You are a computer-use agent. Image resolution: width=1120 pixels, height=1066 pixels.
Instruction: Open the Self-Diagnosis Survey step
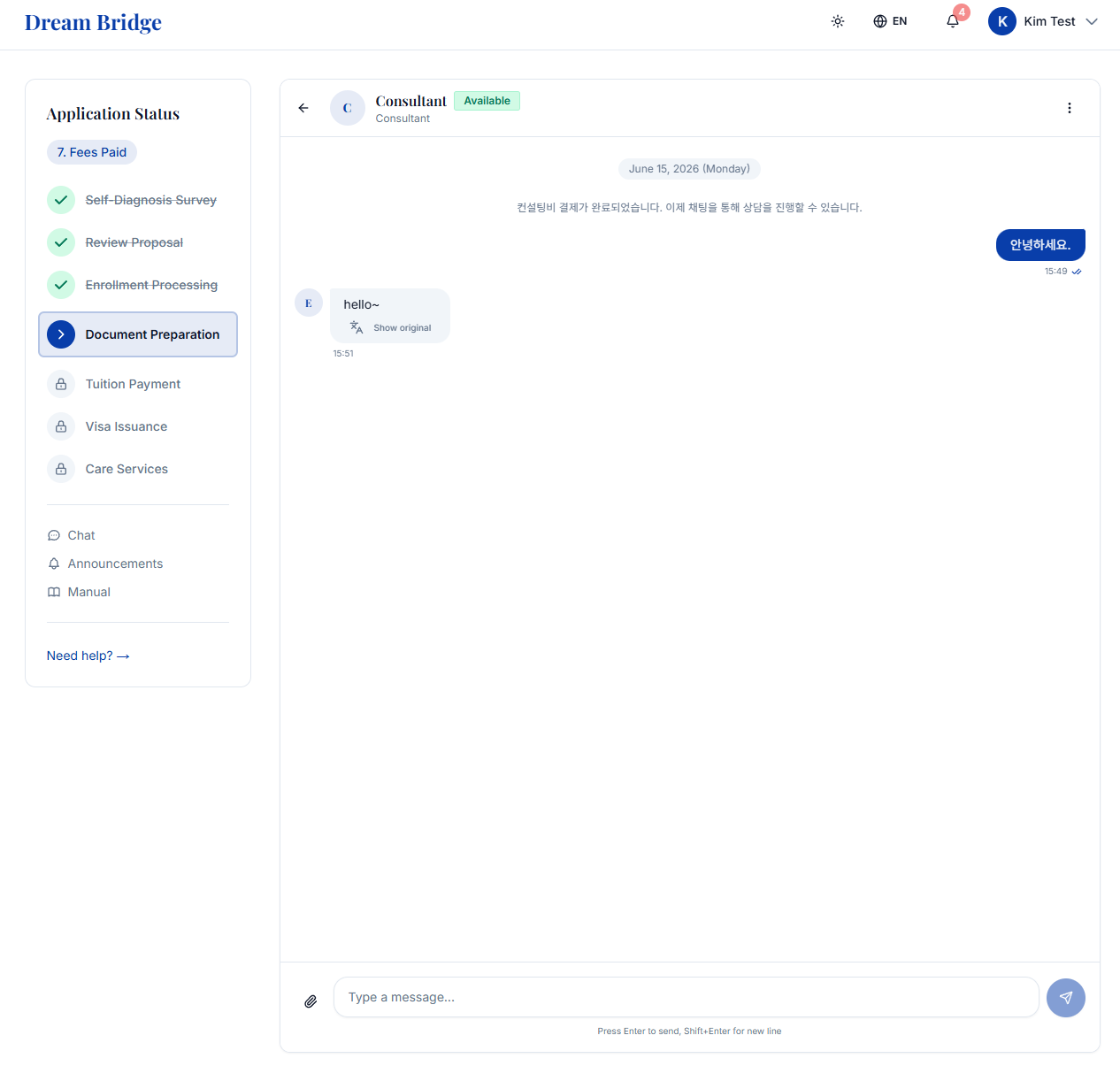coord(150,200)
